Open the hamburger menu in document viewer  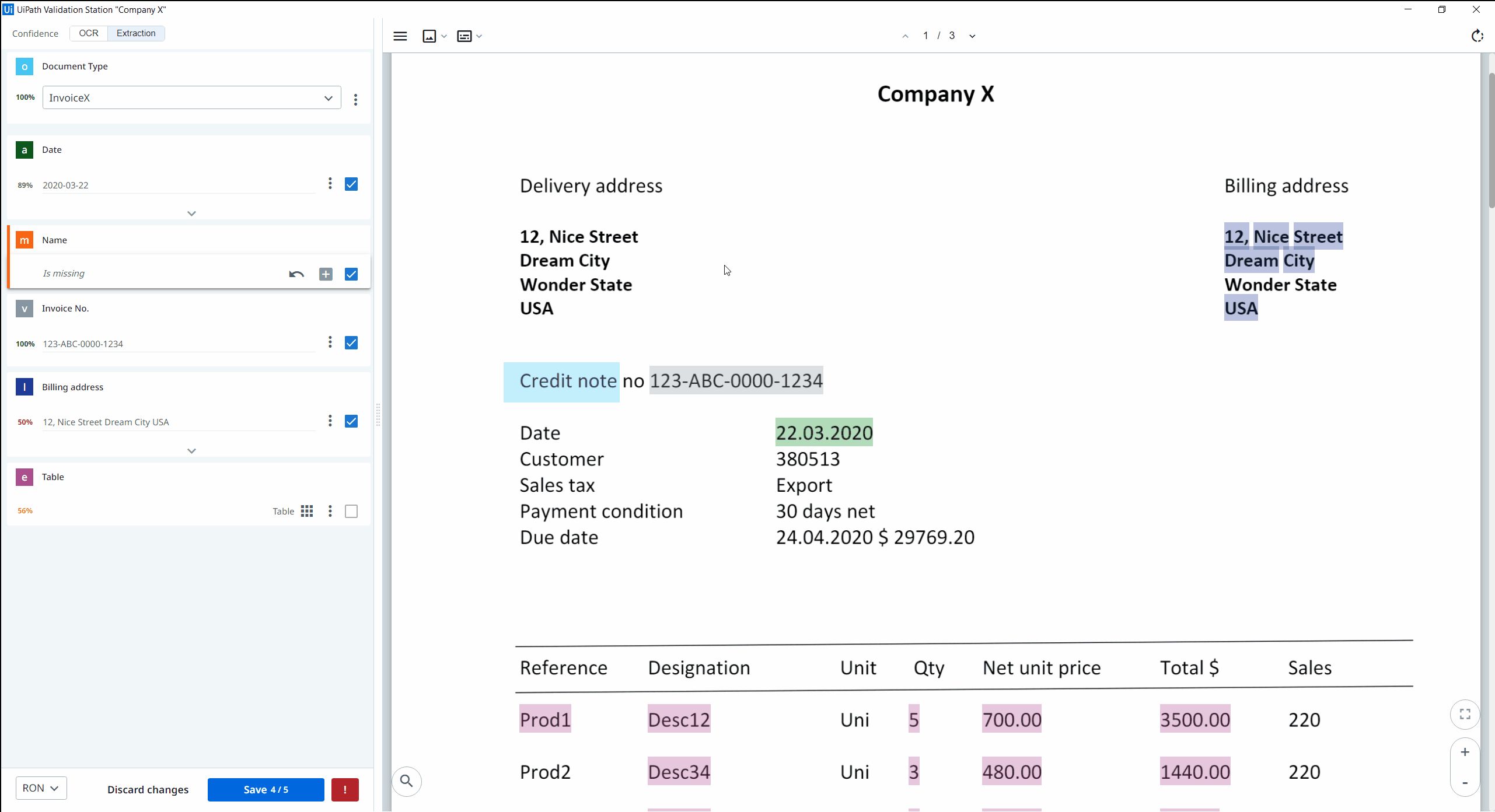[400, 36]
